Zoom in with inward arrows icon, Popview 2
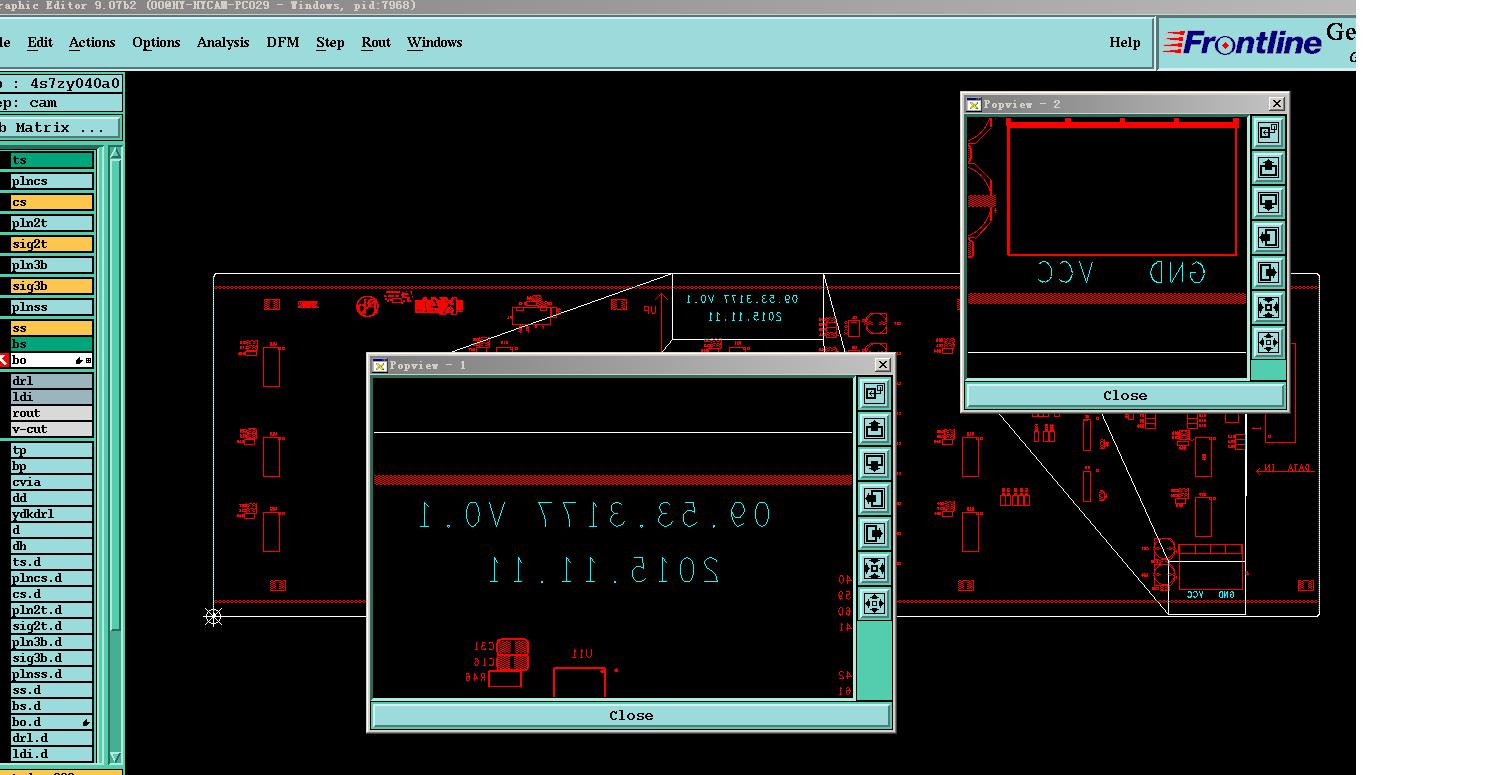The image size is (1510, 775). click(x=1268, y=307)
